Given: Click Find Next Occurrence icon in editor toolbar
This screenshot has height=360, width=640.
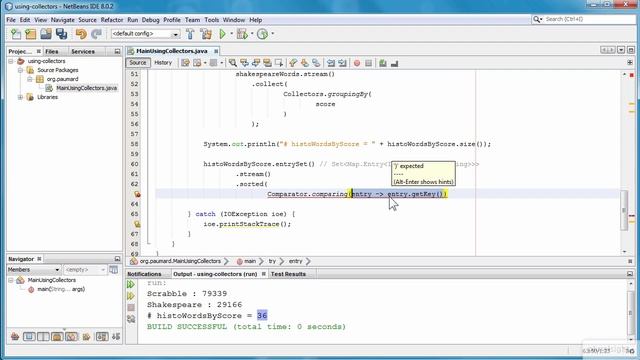Looking at the screenshot, I should [x=256, y=63].
